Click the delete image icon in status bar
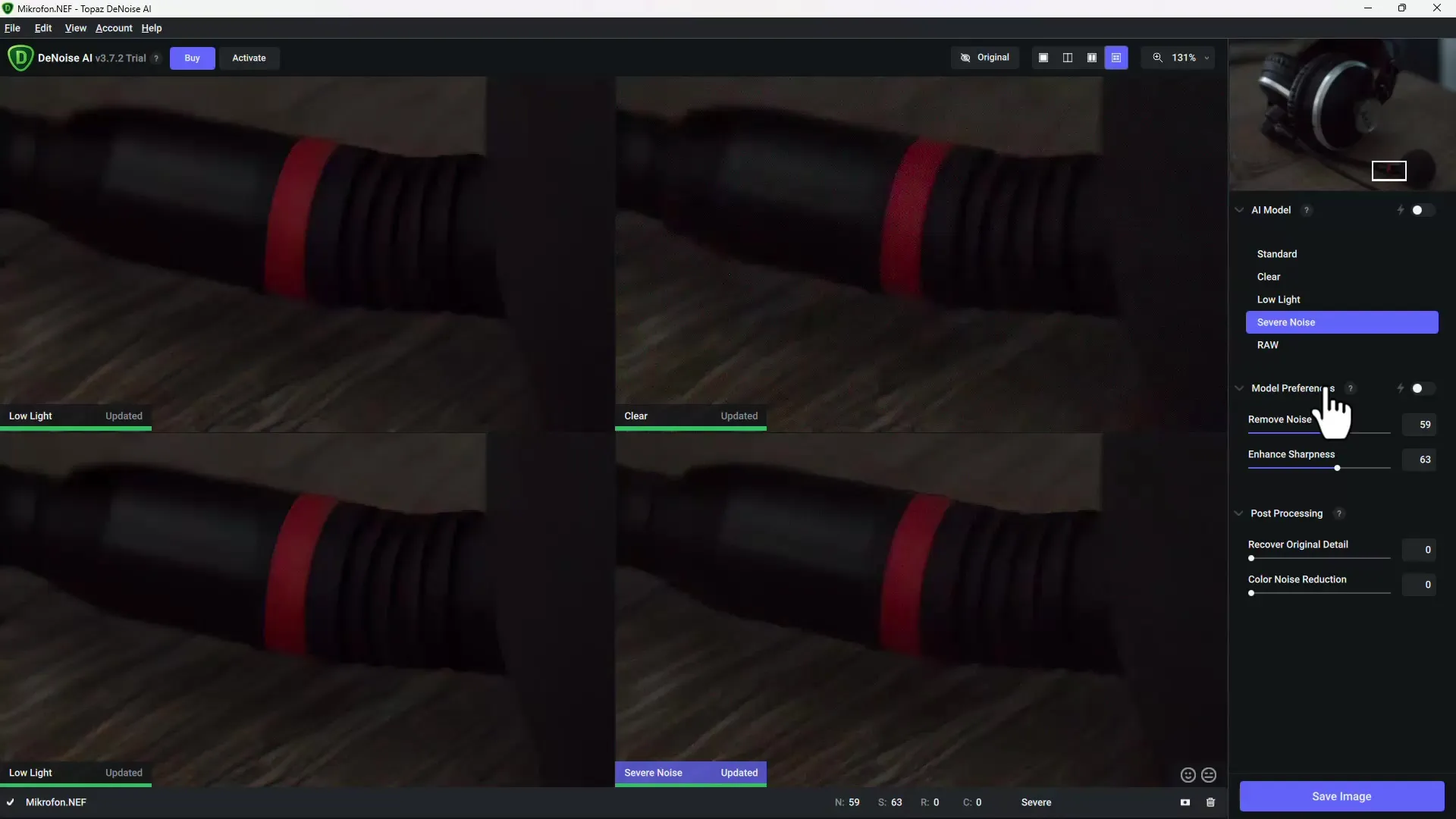 (1210, 802)
